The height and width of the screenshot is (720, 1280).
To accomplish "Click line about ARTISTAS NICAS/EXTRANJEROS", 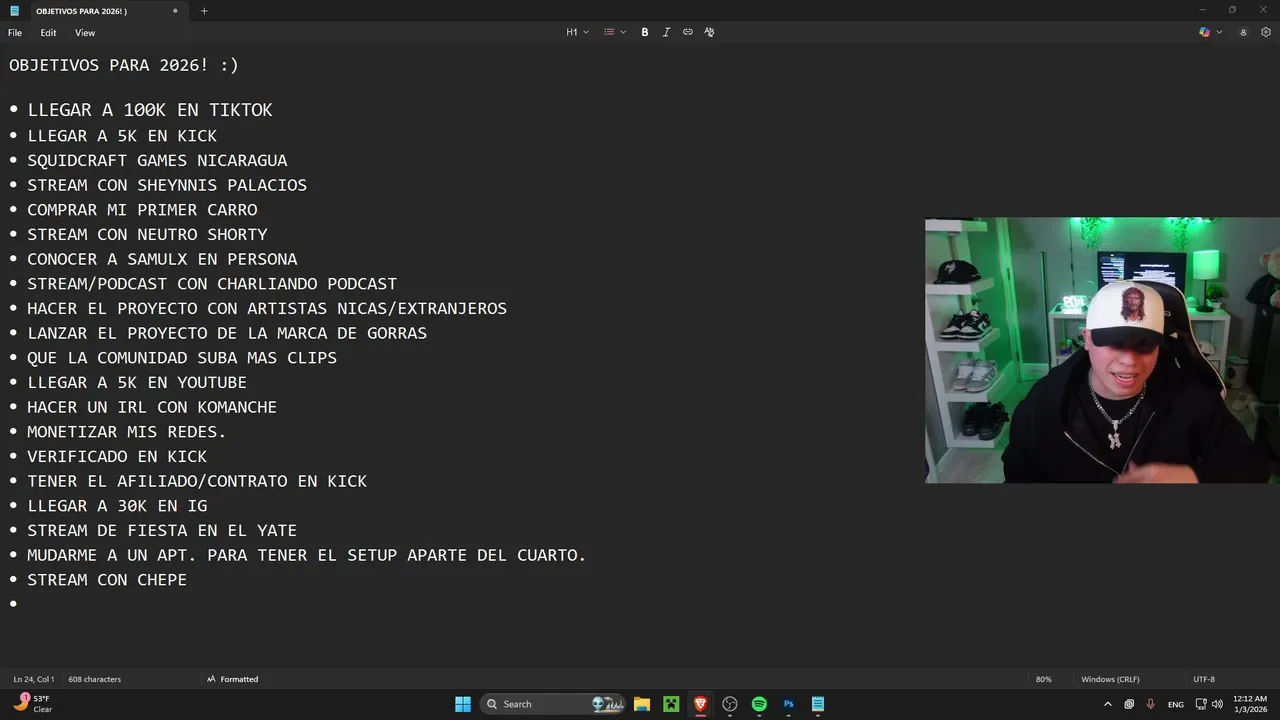I will click(267, 308).
